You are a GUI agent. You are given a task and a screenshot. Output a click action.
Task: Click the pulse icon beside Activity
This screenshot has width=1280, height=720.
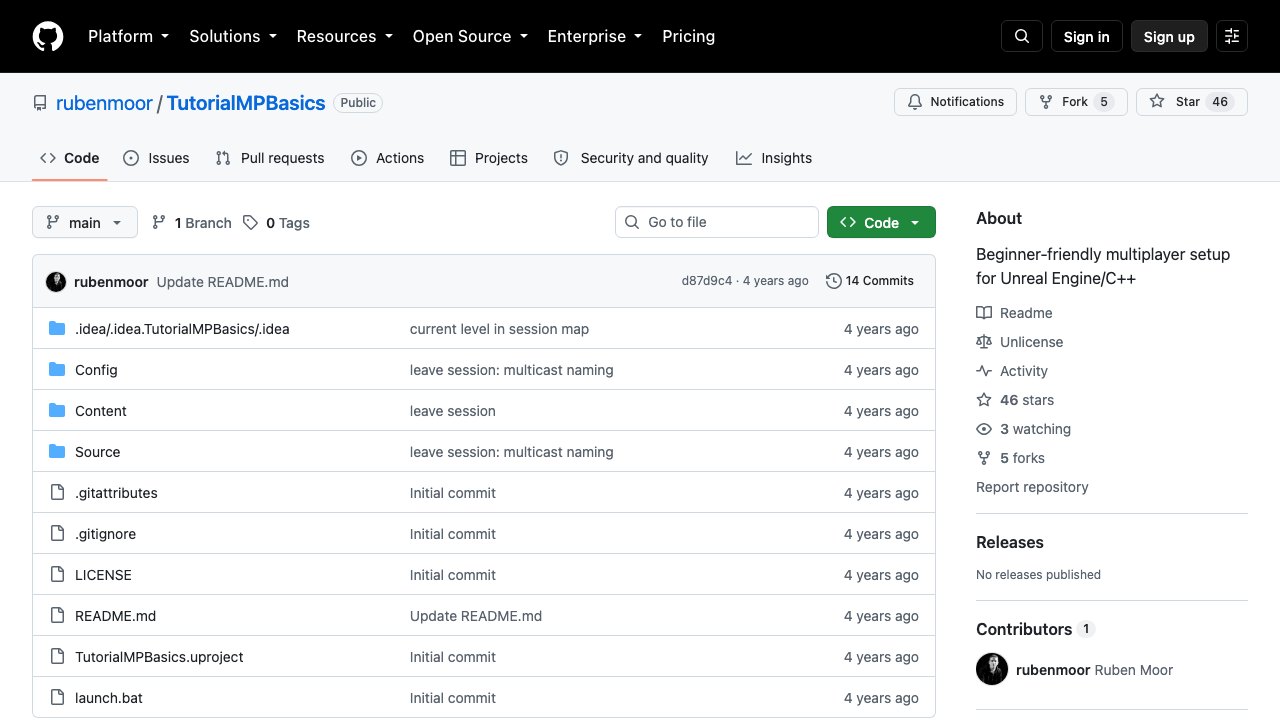pyautogui.click(x=984, y=371)
